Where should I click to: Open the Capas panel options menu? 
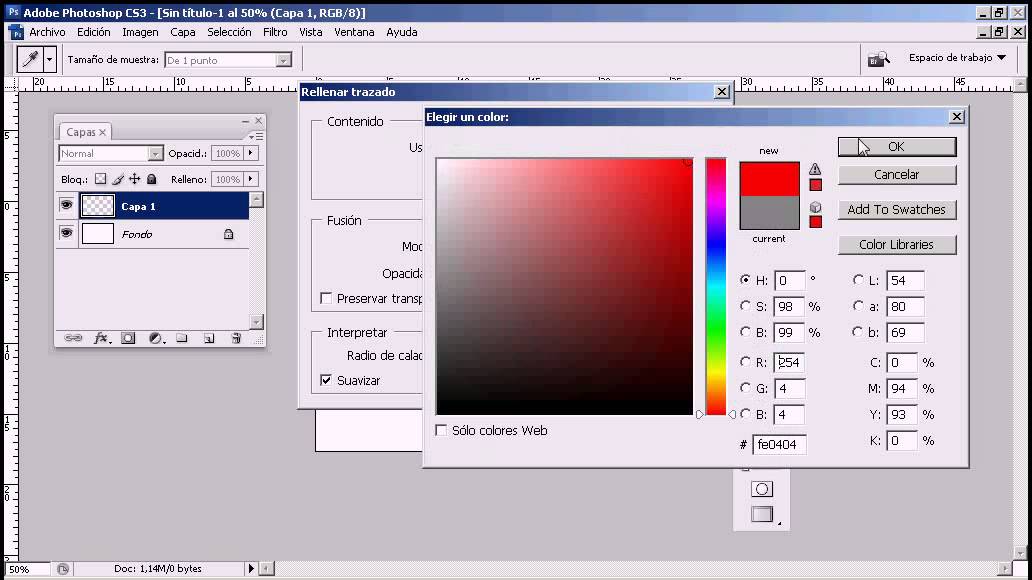pos(257,136)
